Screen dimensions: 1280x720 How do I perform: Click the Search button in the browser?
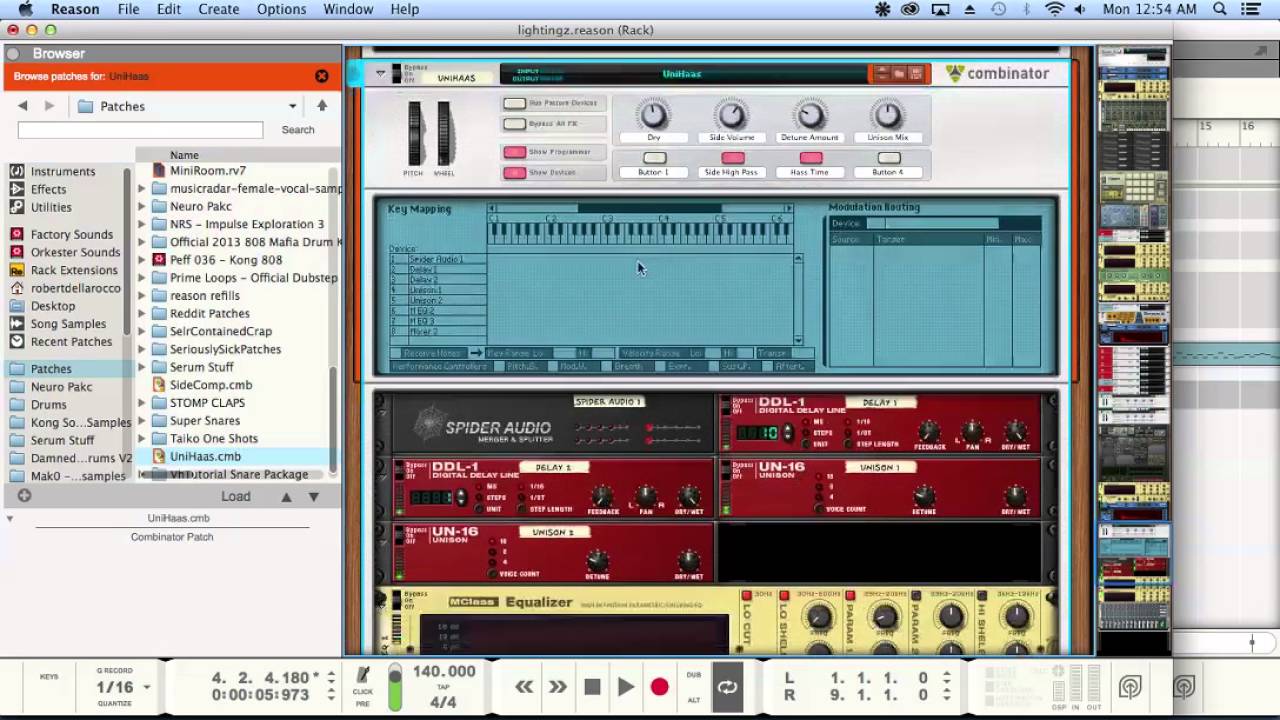click(298, 130)
